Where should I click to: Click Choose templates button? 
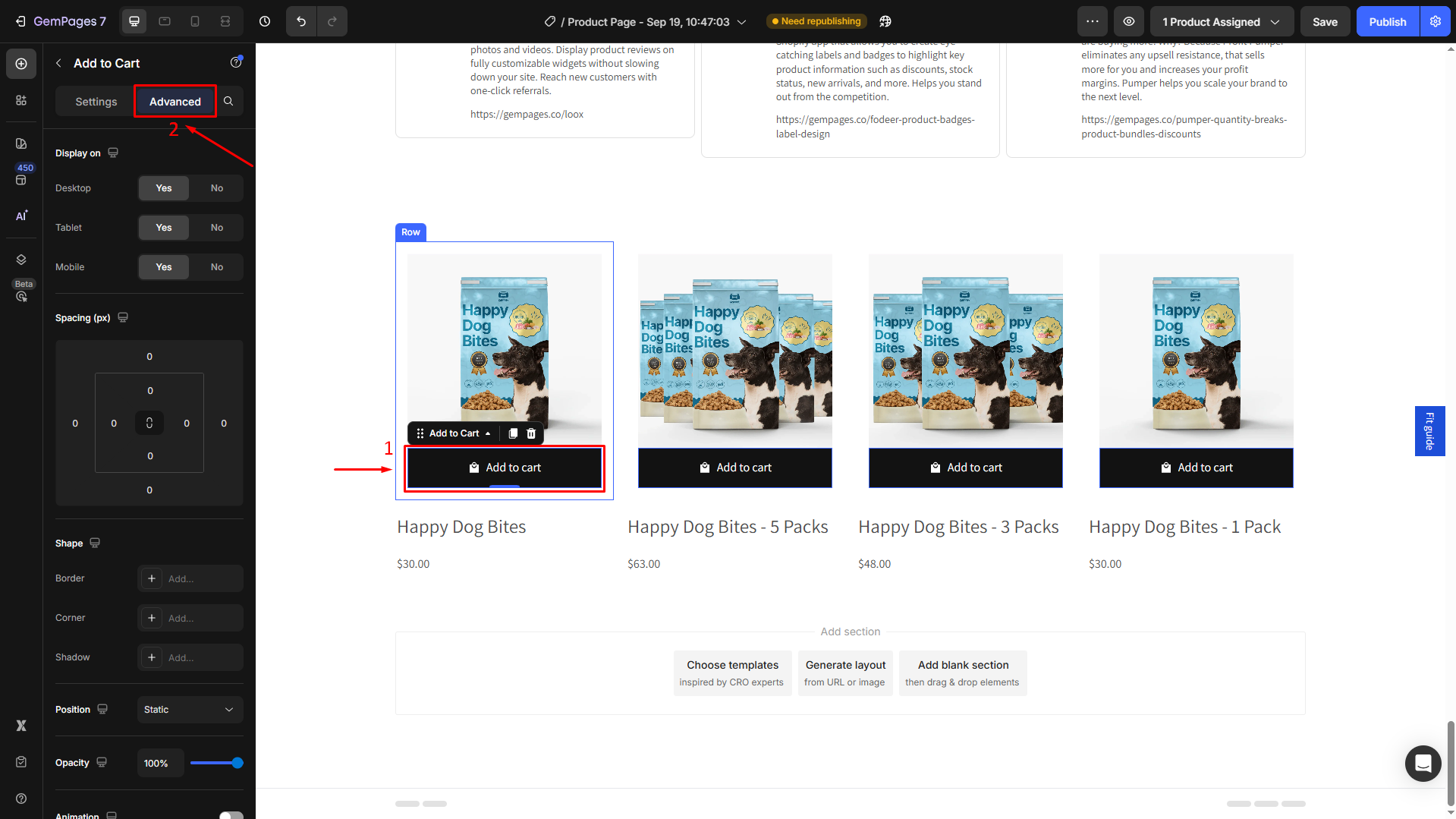click(732, 673)
